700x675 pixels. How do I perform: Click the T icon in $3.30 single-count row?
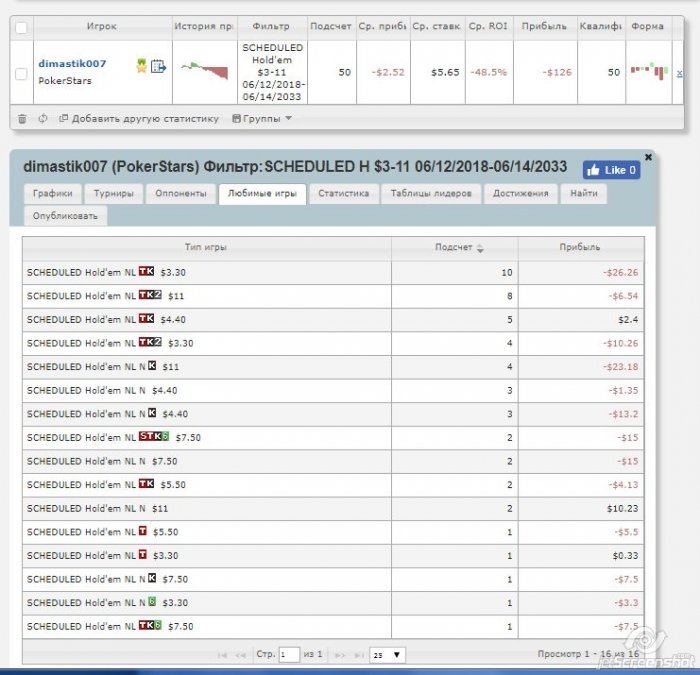tap(143, 555)
